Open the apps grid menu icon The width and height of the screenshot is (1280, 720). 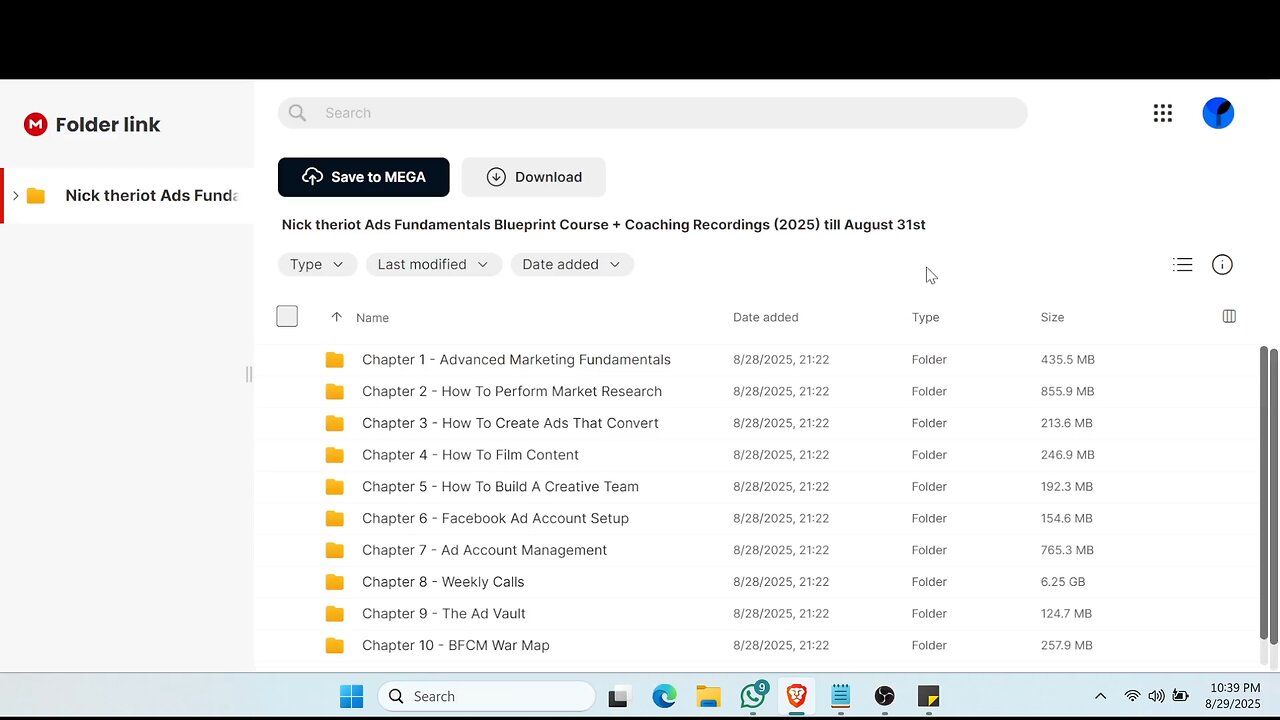1162,113
